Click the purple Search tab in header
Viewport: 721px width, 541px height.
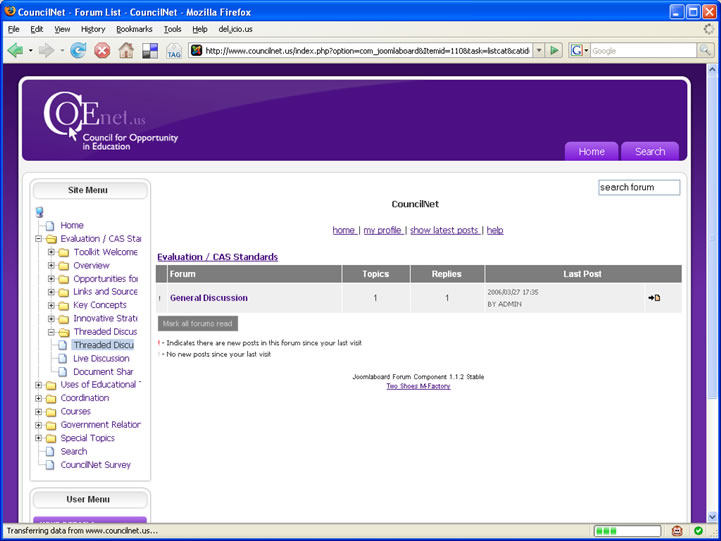click(x=650, y=151)
